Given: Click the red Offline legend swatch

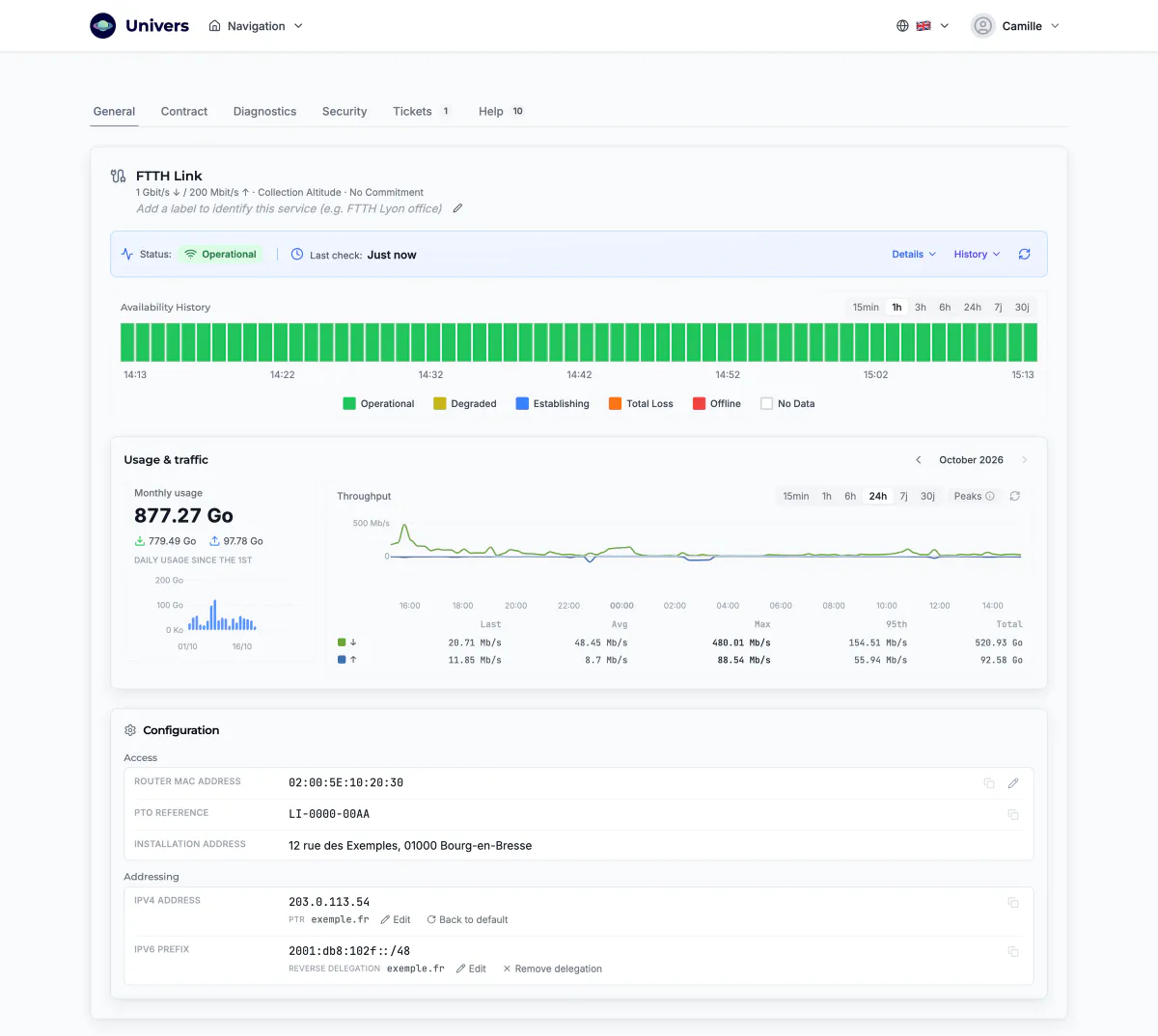Looking at the screenshot, I should 699,404.
